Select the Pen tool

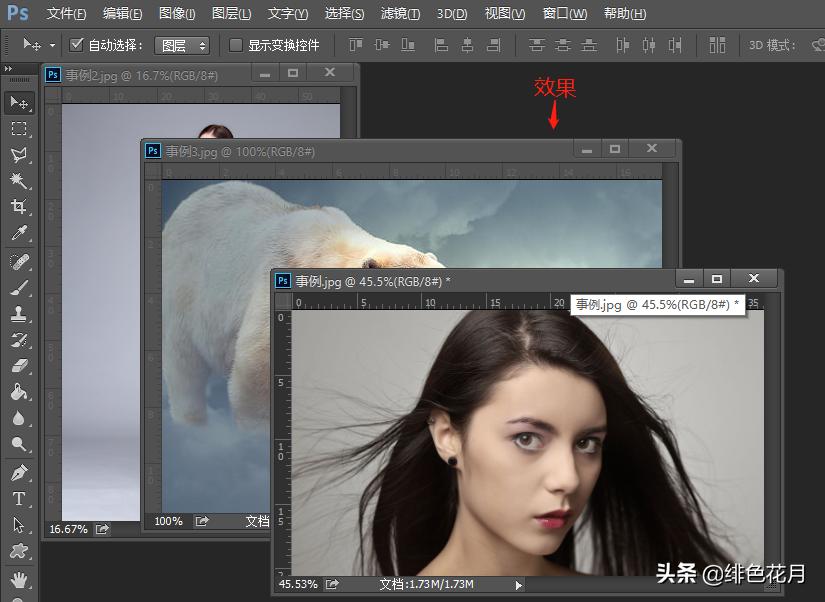19,472
